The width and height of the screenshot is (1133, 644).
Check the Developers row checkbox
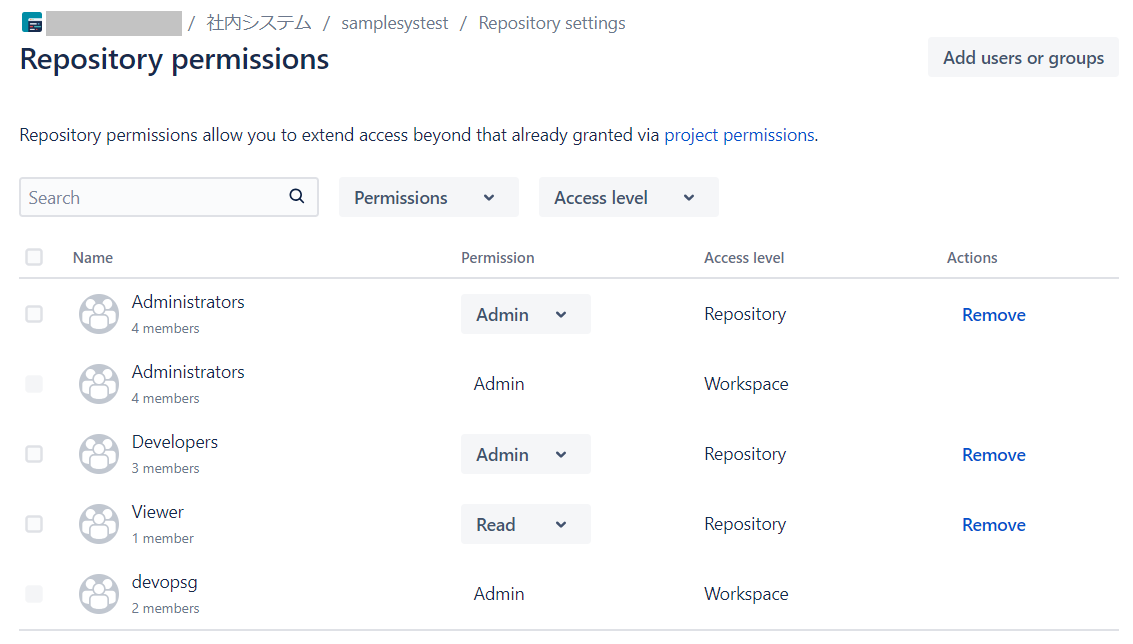tap(34, 454)
